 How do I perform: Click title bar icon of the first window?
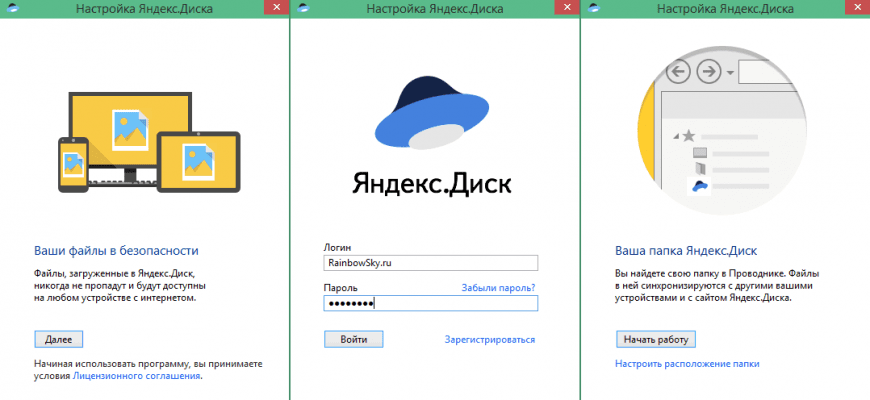[11, 8]
